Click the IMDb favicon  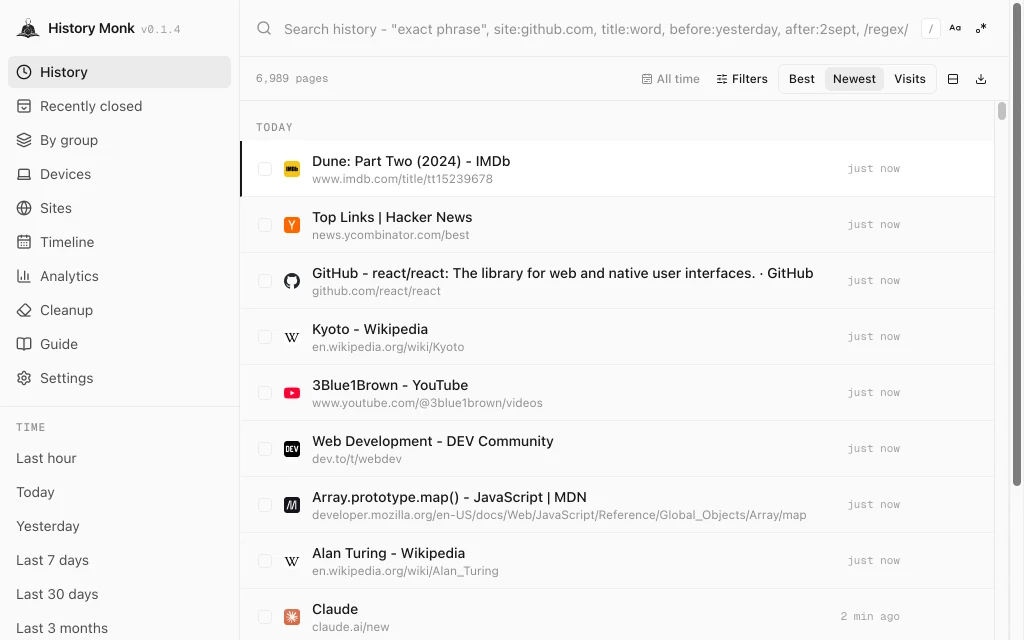coord(292,169)
